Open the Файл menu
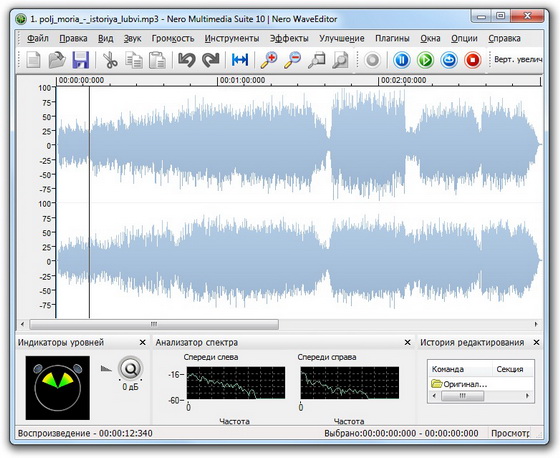 (38, 38)
